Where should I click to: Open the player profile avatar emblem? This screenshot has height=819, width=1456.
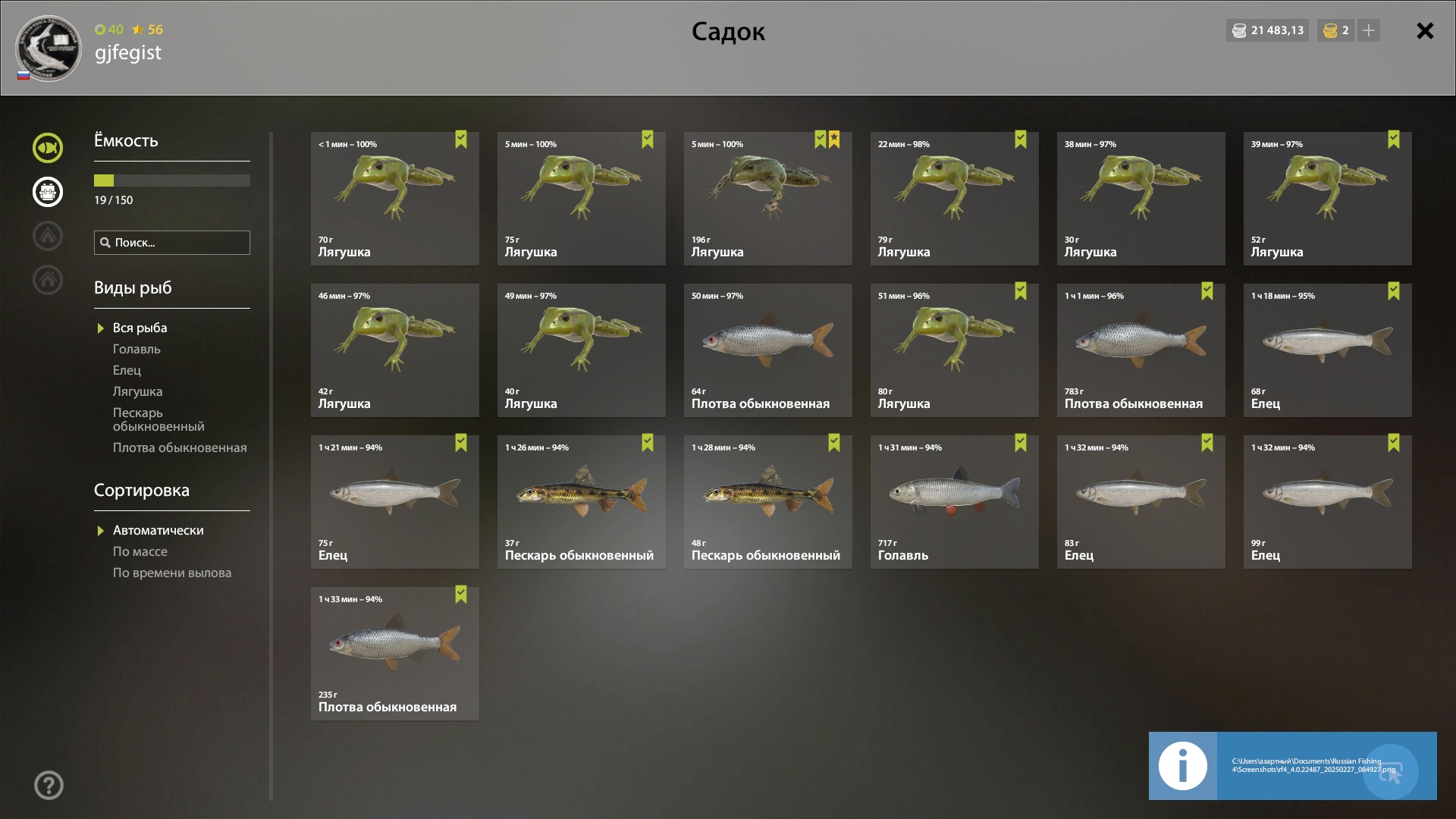click(48, 49)
